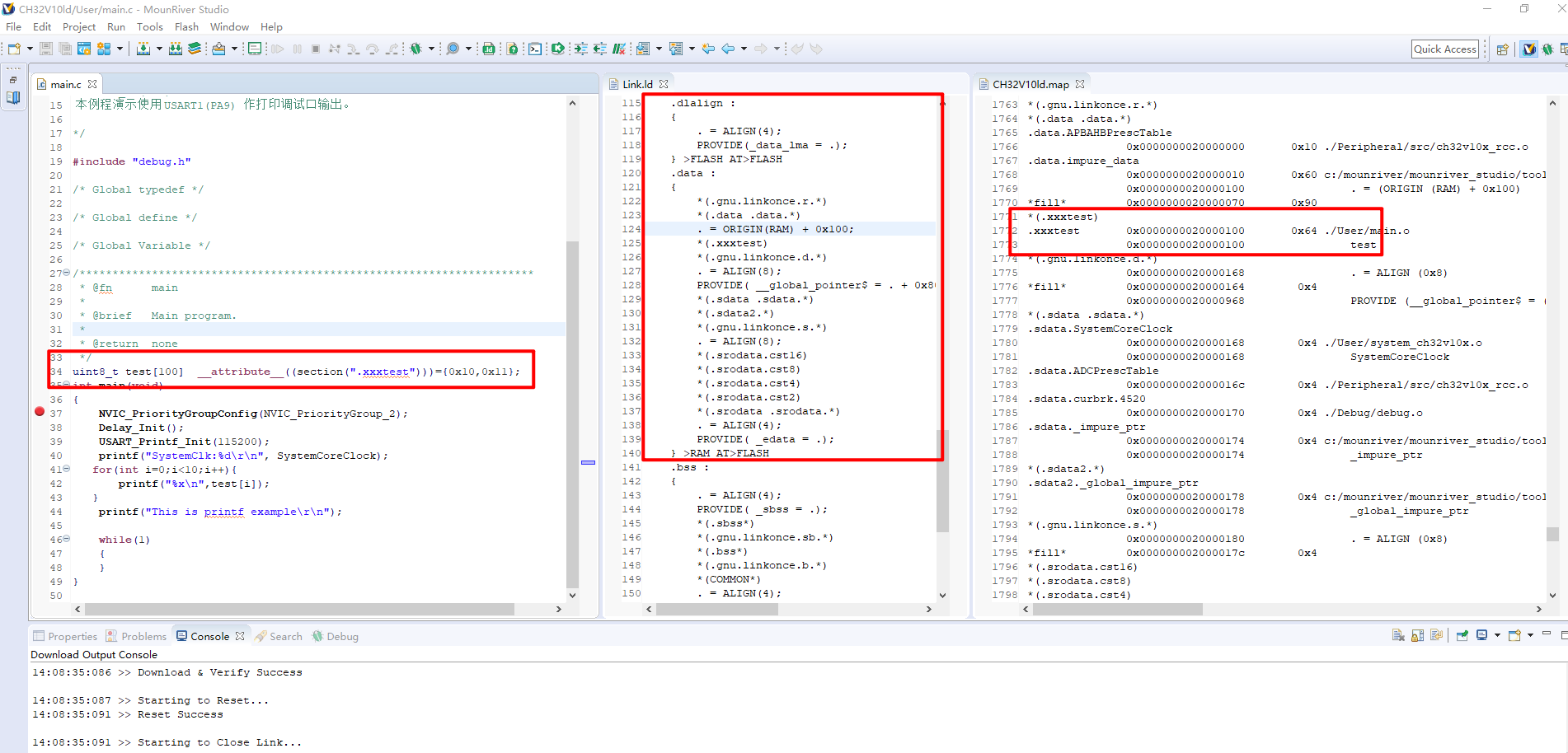Screen dimensions: 1568x753
Task: Open the Tools menu
Action: tap(149, 26)
